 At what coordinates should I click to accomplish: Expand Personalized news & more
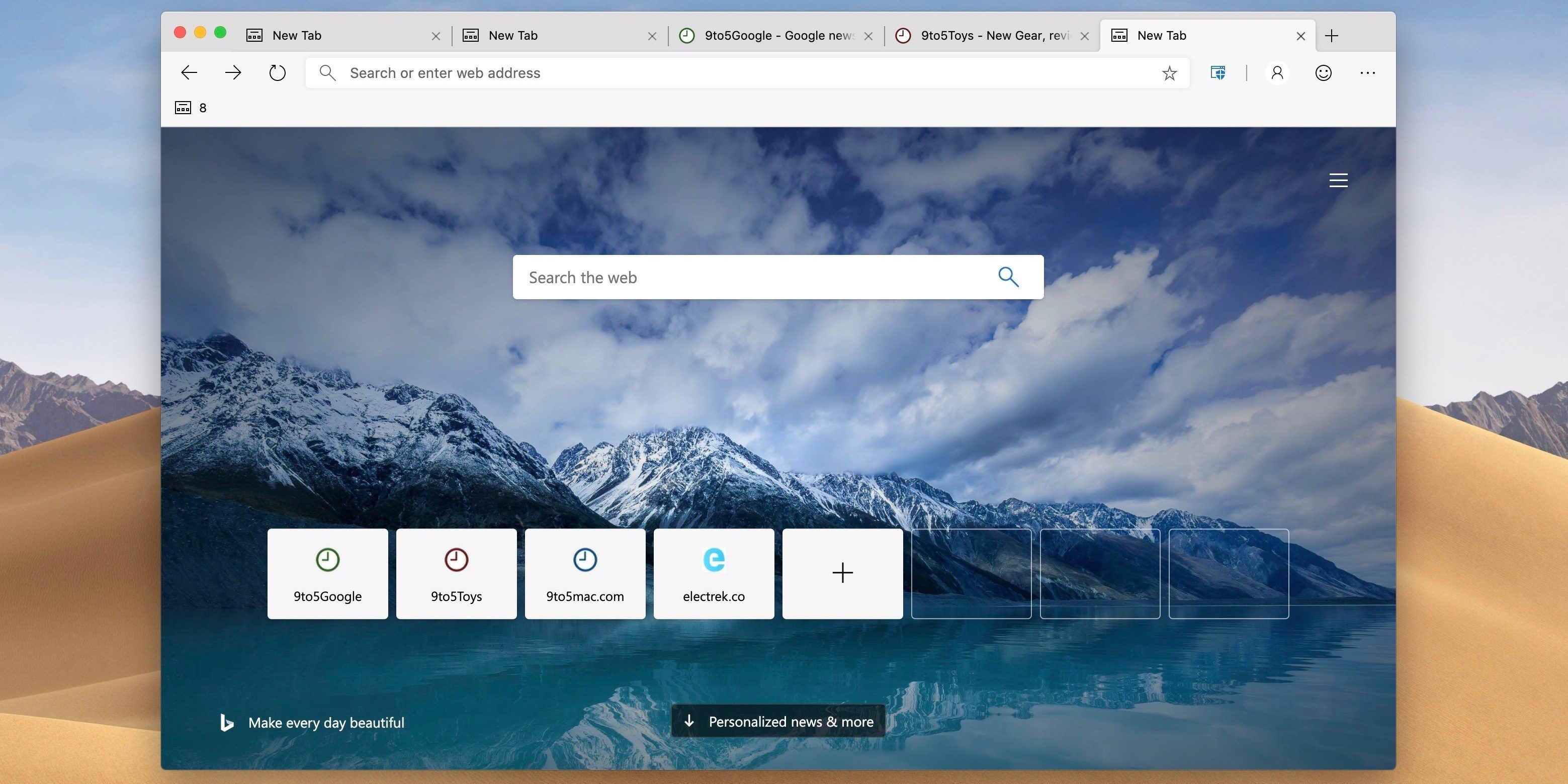coord(778,721)
